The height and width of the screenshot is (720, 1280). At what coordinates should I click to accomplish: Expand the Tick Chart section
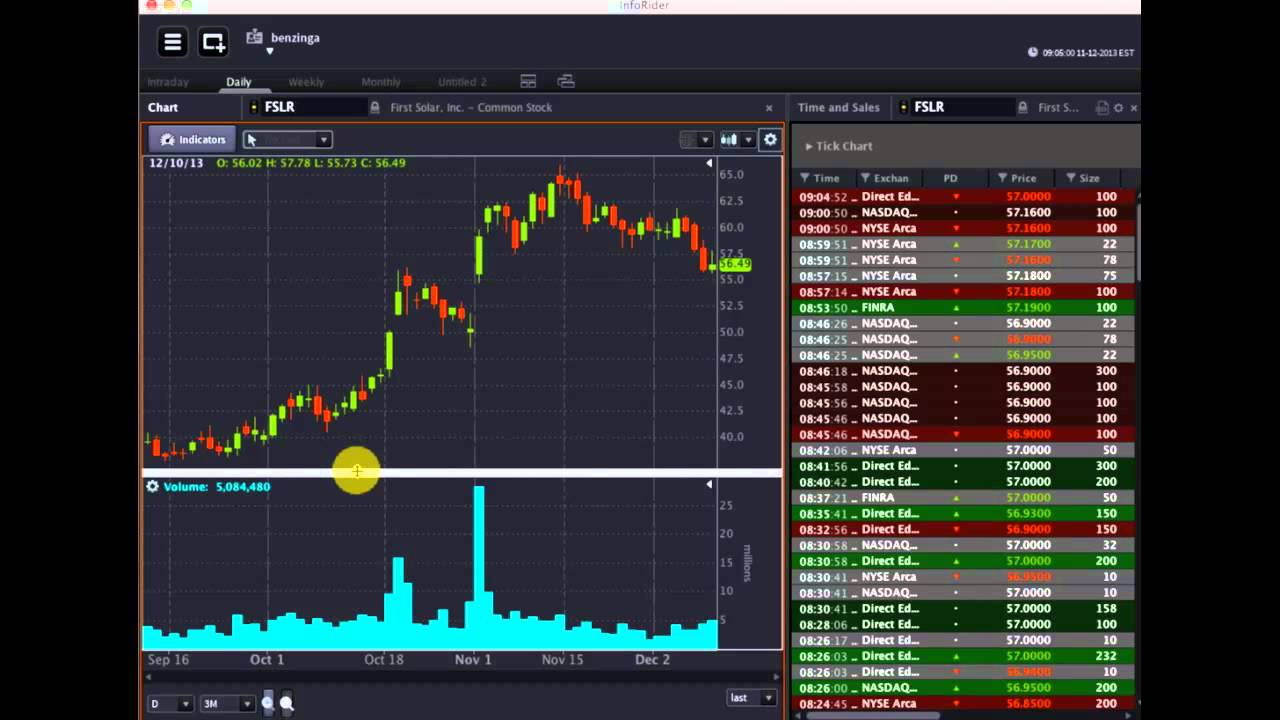point(839,146)
